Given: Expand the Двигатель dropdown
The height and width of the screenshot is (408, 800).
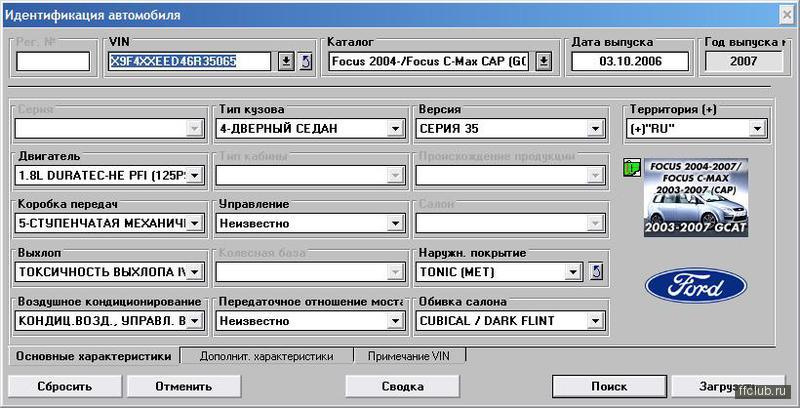Looking at the screenshot, I should [195, 176].
